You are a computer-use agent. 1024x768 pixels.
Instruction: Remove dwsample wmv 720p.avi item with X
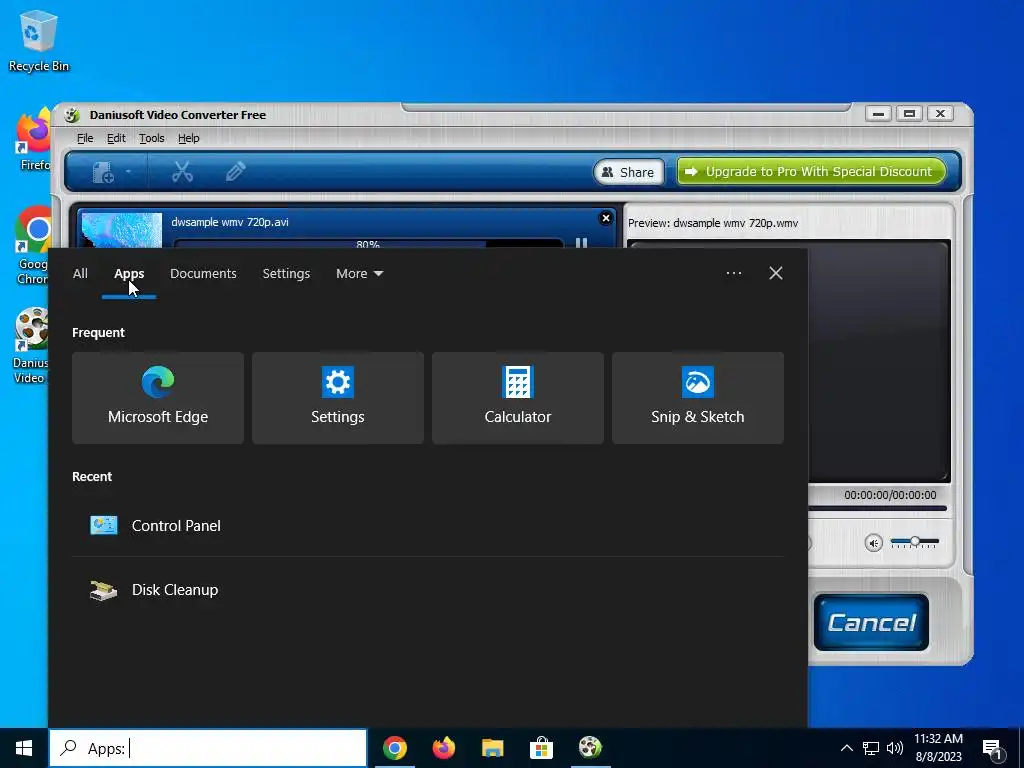tap(605, 218)
